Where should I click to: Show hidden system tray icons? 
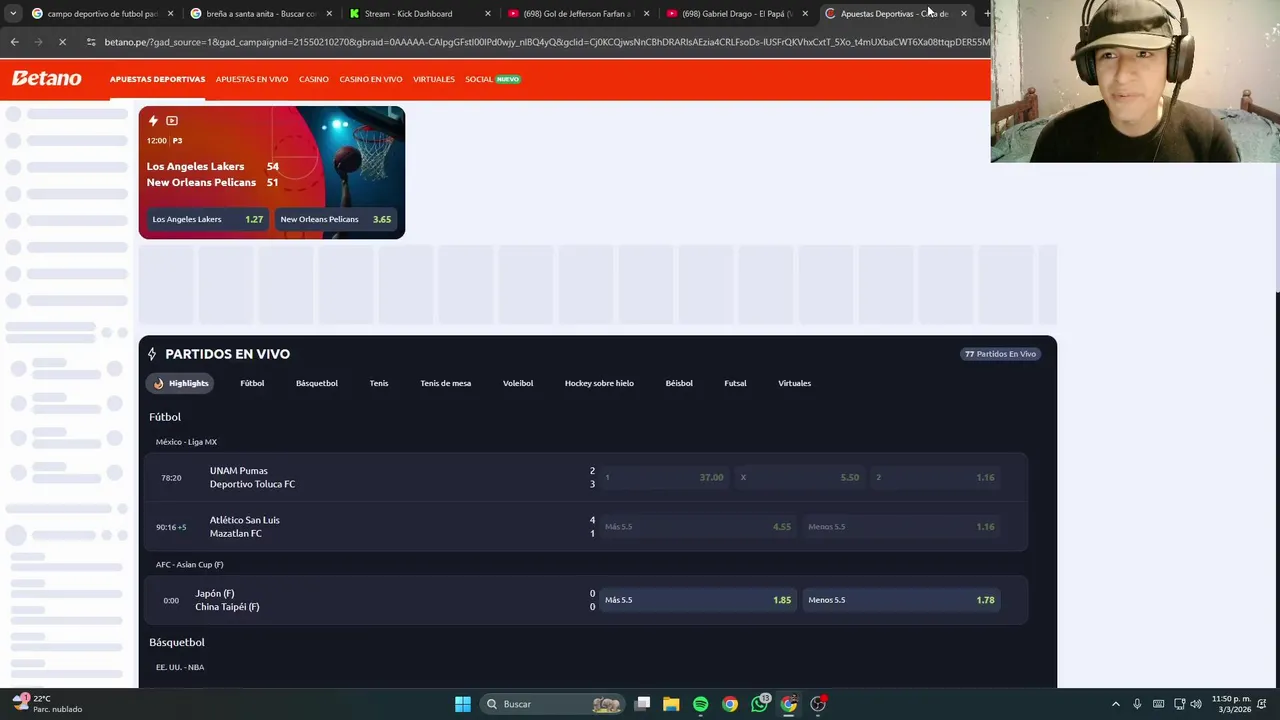pos(1116,704)
